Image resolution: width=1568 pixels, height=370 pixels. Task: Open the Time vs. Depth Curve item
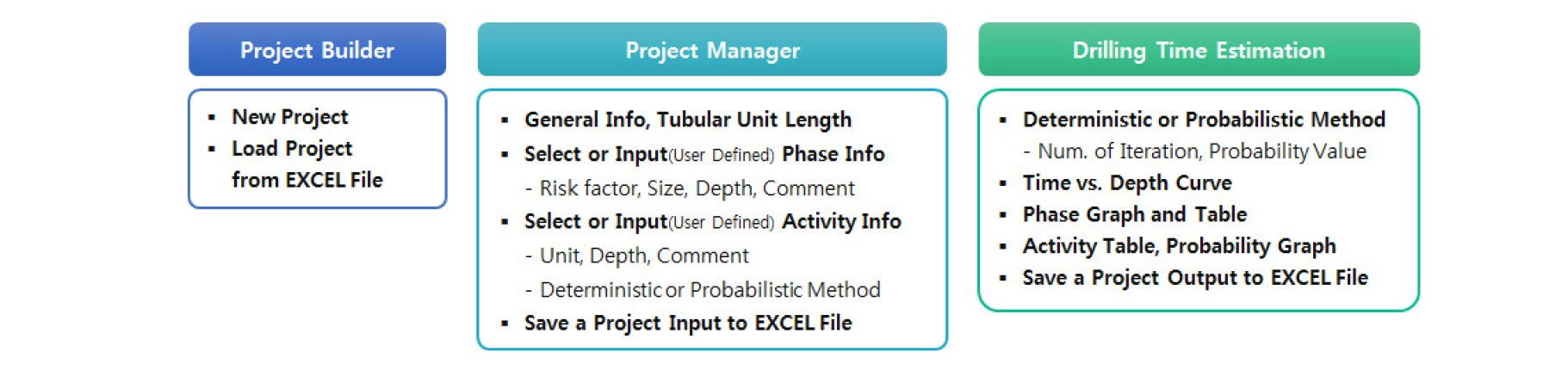pos(1126,183)
